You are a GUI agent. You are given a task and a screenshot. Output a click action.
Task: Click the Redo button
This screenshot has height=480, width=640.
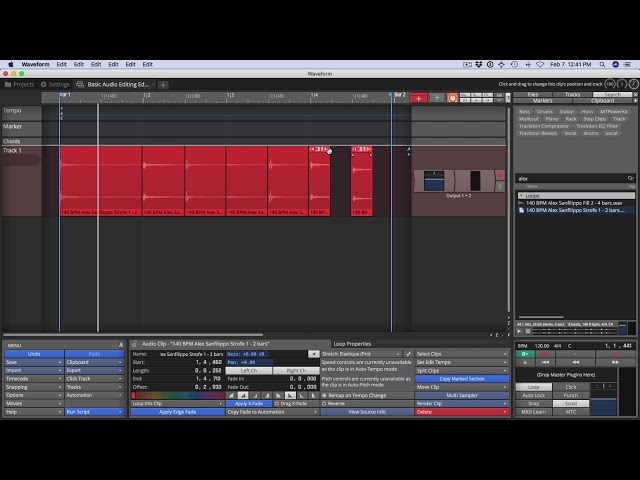94,354
